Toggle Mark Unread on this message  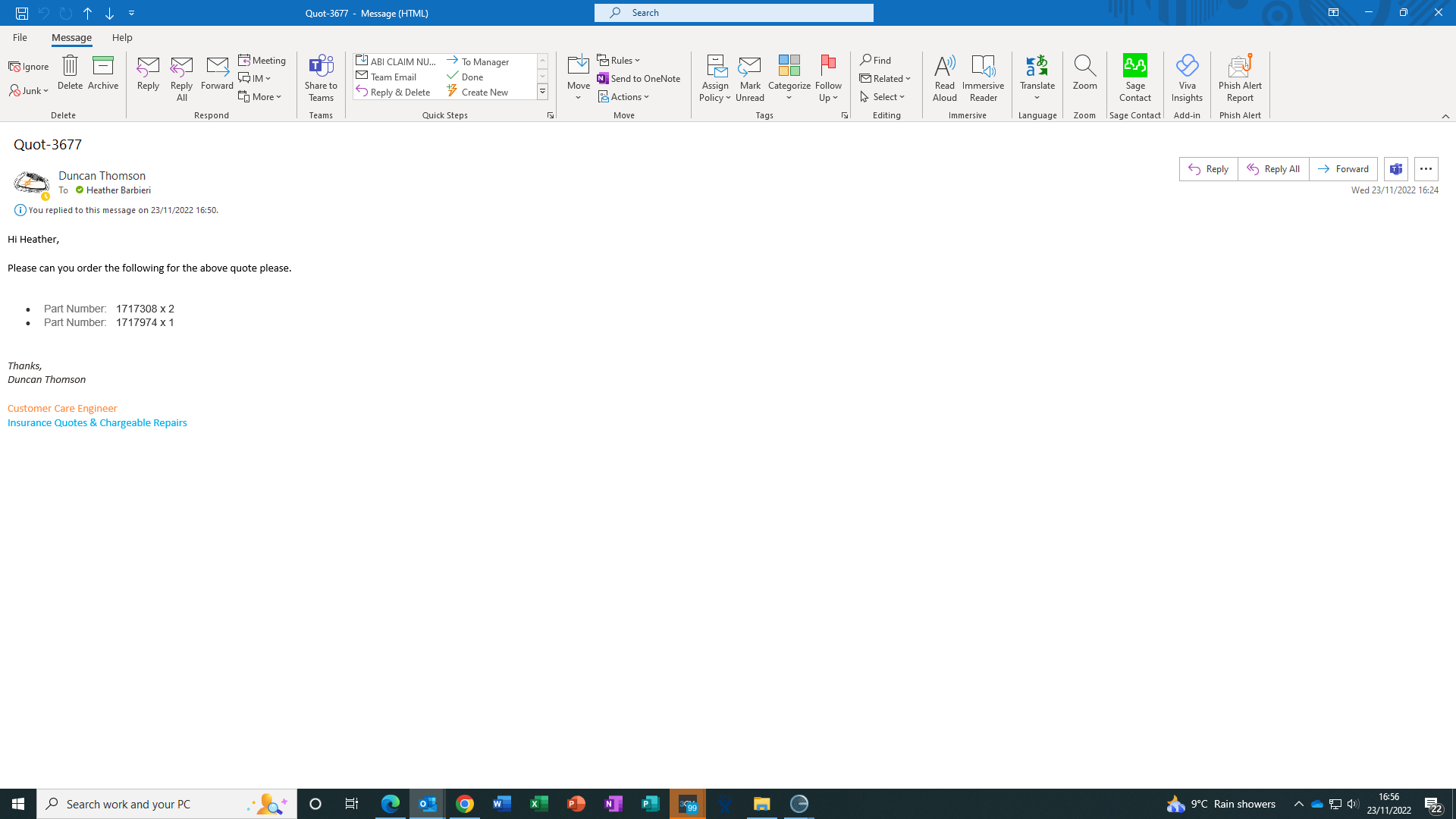(x=749, y=67)
